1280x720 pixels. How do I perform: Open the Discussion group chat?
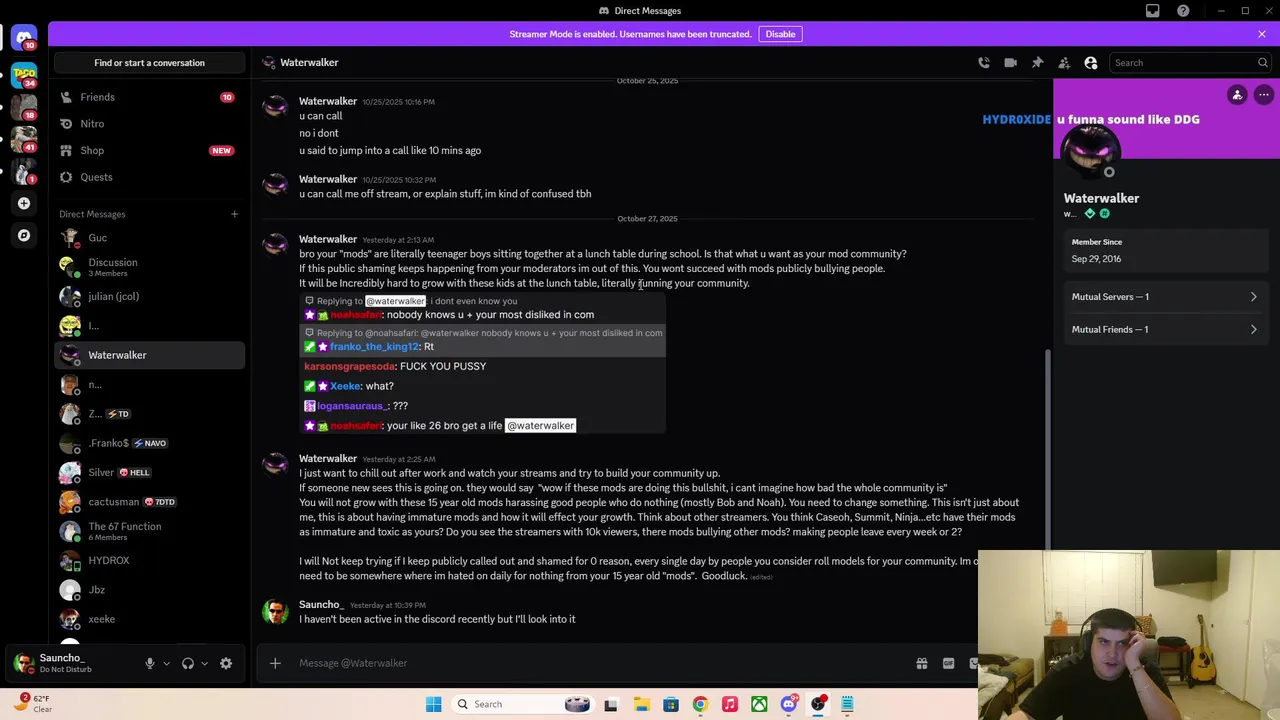click(x=149, y=267)
